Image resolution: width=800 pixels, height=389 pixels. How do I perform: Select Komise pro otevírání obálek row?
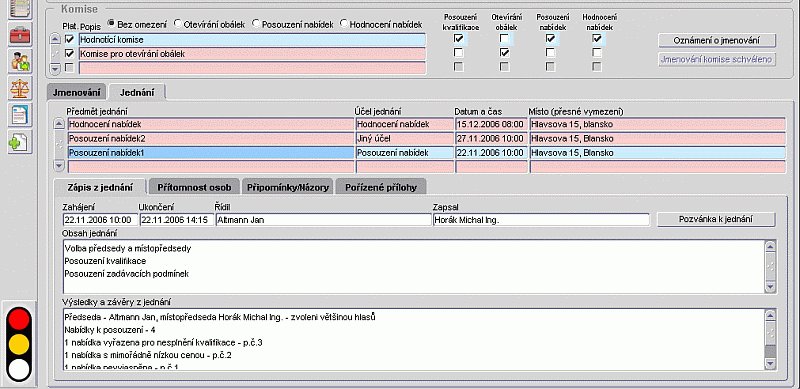[253, 54]
